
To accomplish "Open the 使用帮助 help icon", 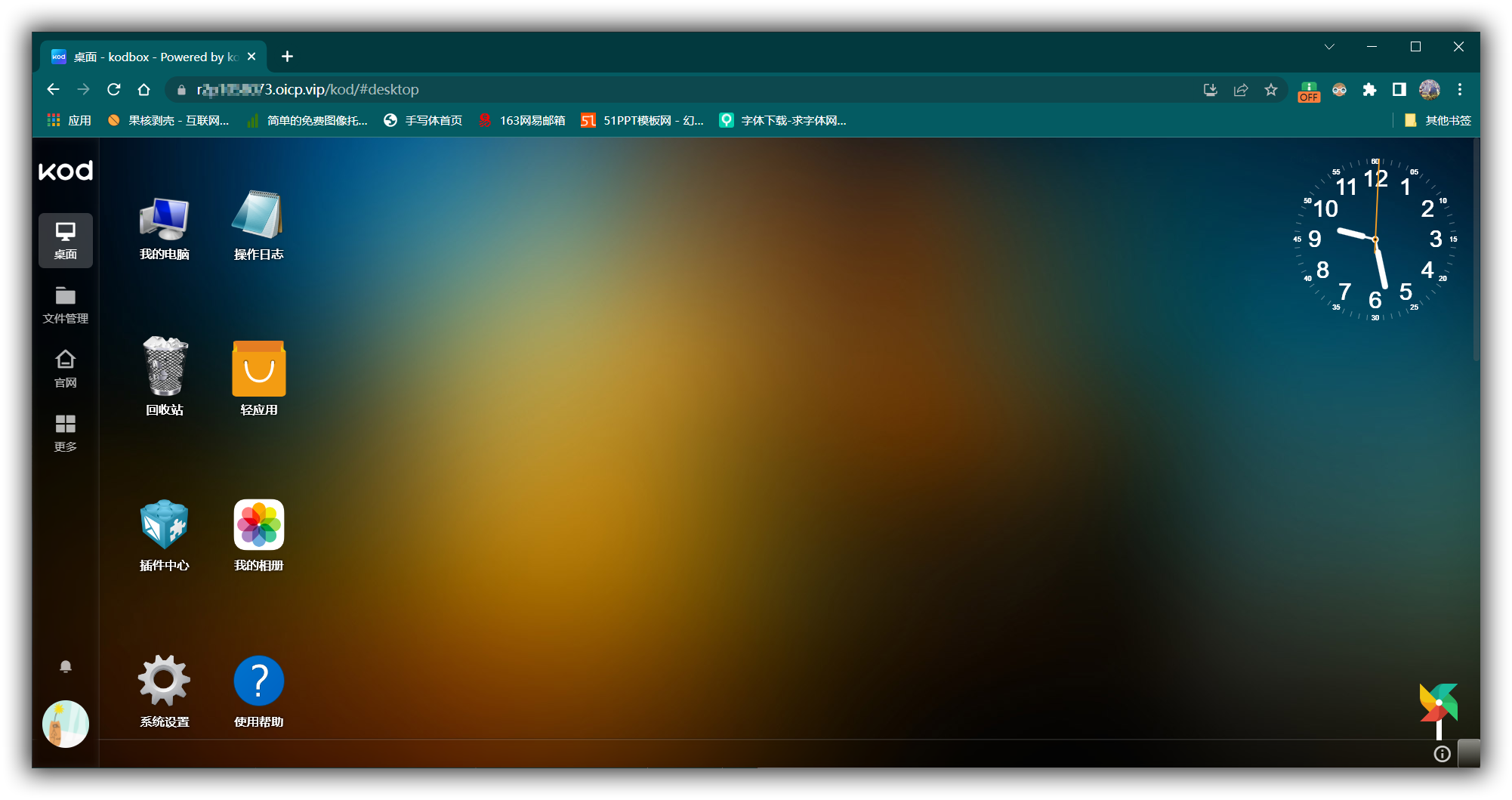I will point(258,690).
